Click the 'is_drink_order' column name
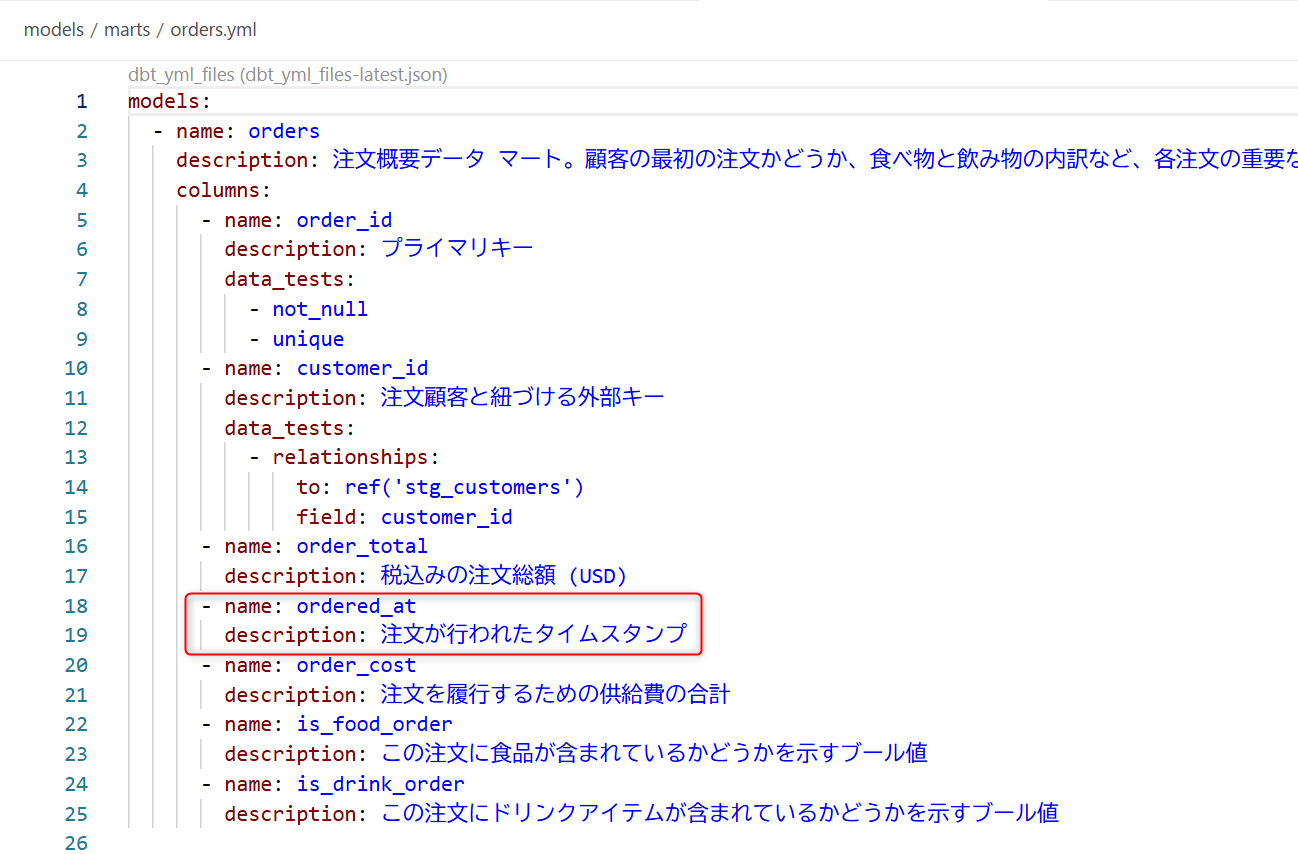The height and width of the screenshot is (854, 1298). (380, 784)
